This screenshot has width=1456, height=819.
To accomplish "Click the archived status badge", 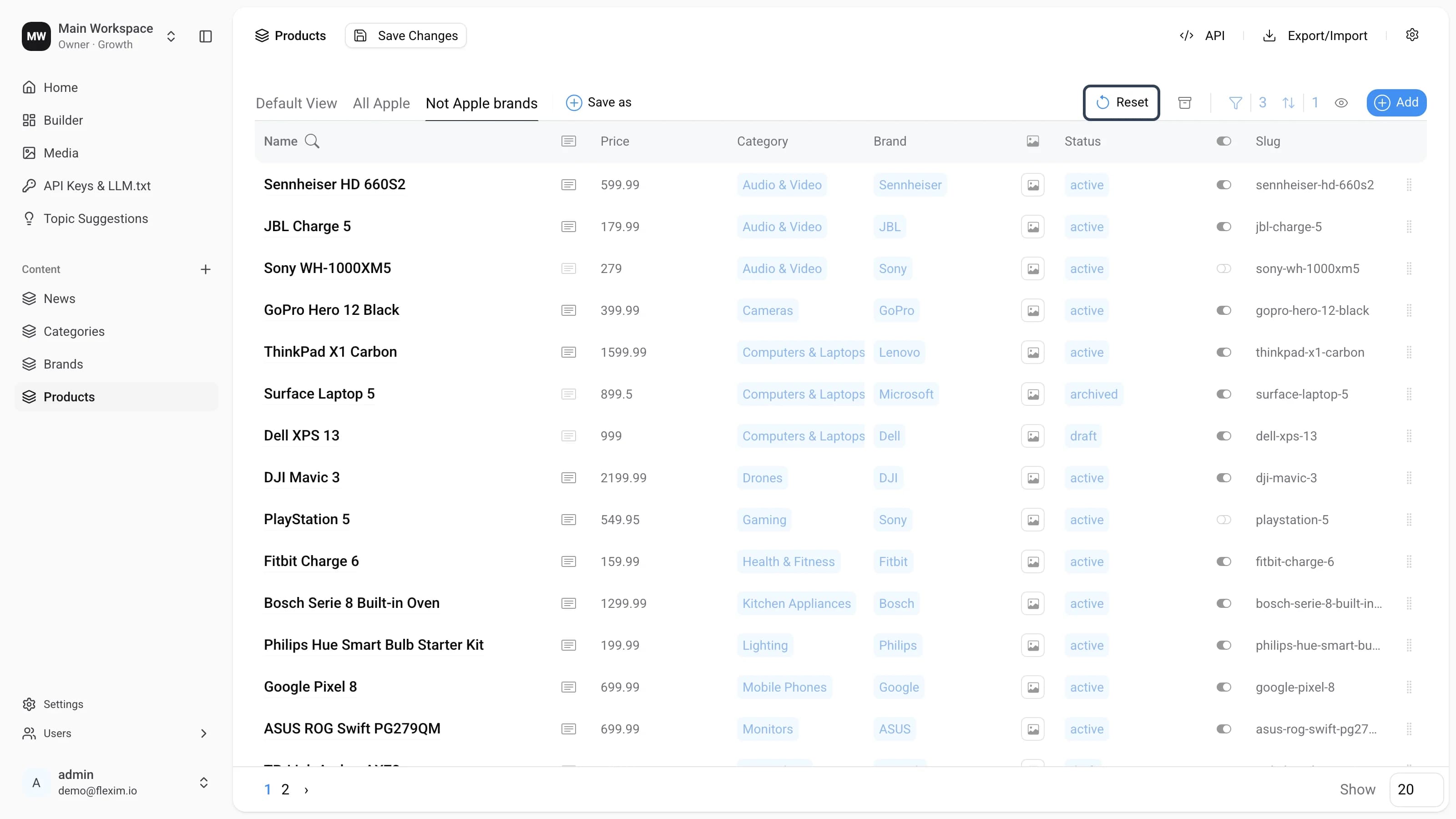I will [1094, 394].
